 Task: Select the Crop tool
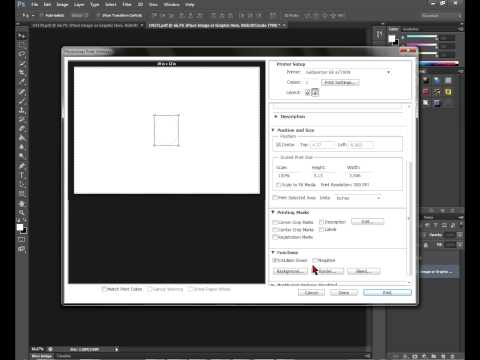click(22, 72)
